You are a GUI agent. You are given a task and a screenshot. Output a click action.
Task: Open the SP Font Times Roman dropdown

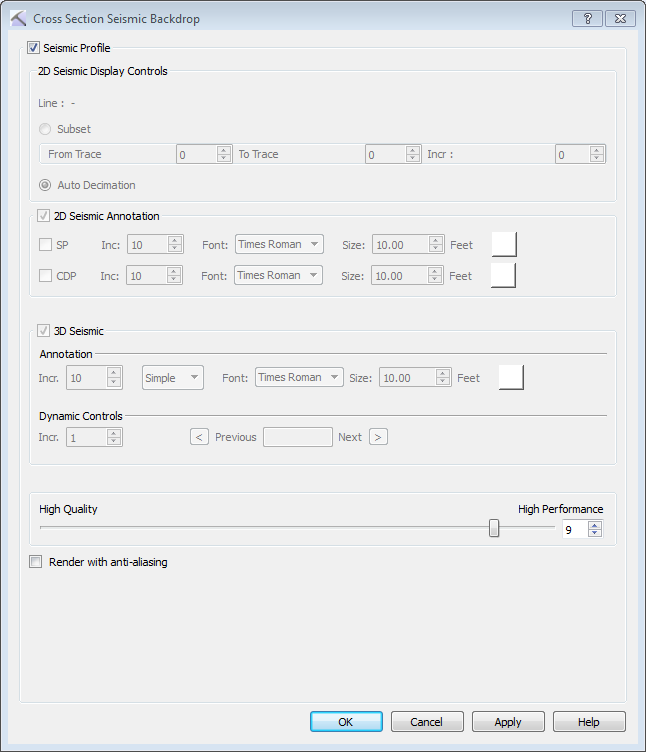279,245
